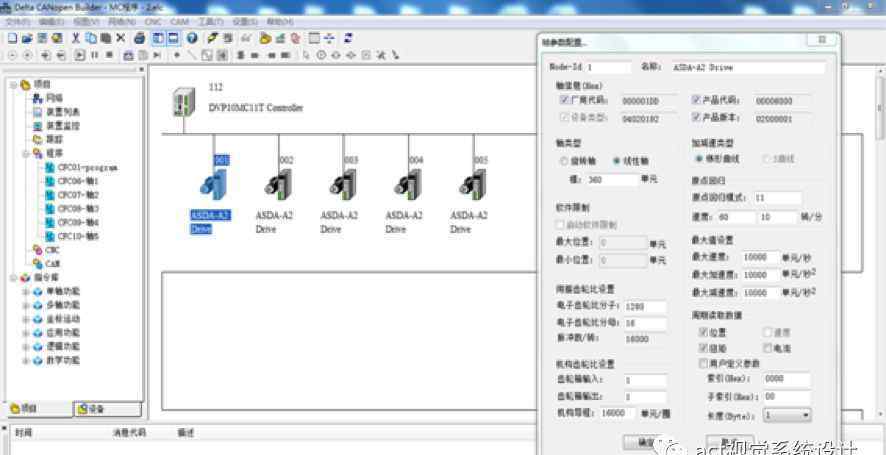Viewport: 886px width, 455px height.
Task: Open the 网络(N) menu
Action: pyautogui.click(x=121, y=21)
